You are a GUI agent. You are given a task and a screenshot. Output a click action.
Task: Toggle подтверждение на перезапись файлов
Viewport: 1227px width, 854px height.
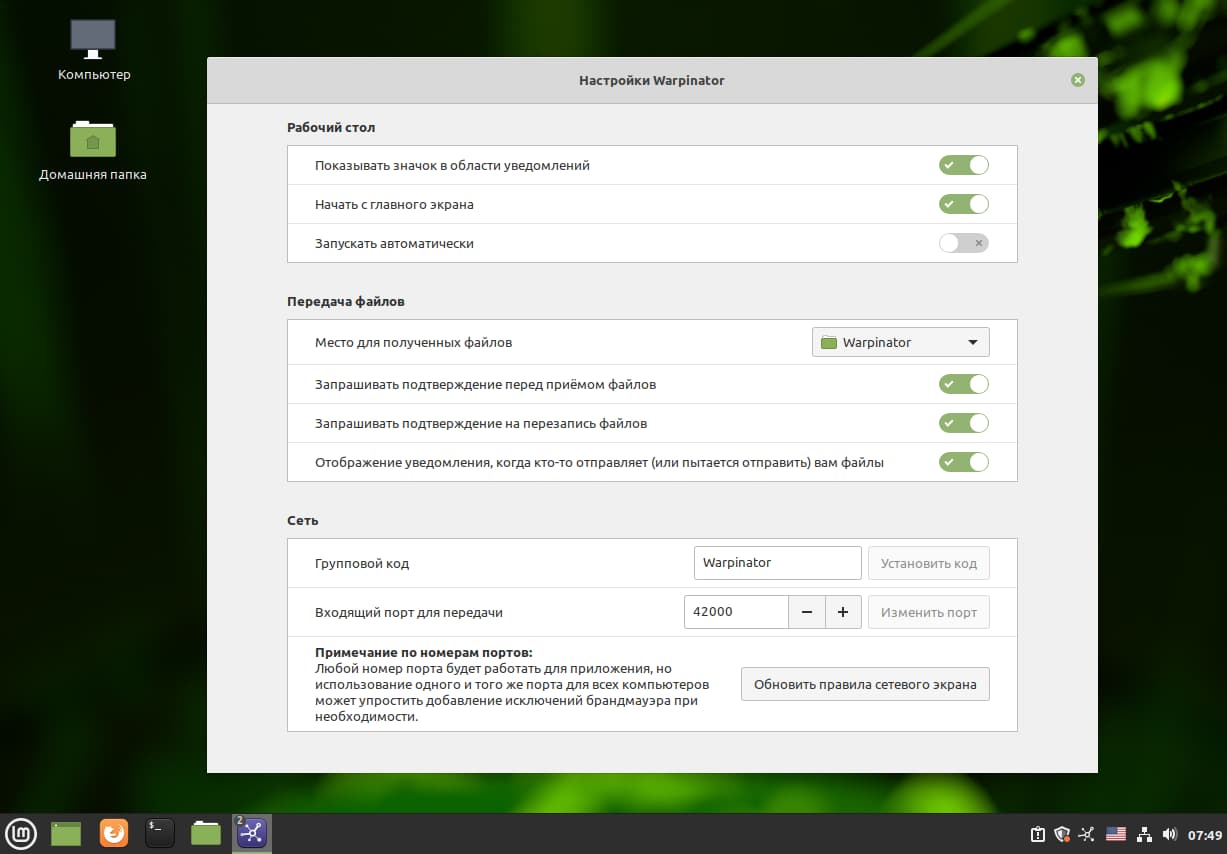click(963, 423)
